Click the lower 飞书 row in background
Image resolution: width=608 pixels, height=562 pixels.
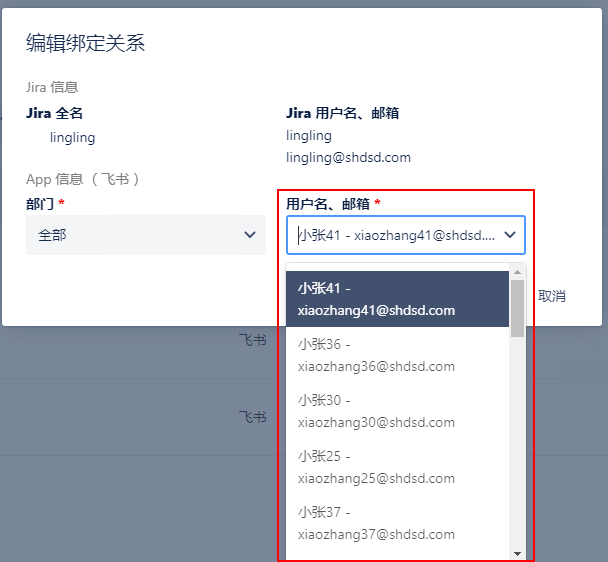[252, 416]
